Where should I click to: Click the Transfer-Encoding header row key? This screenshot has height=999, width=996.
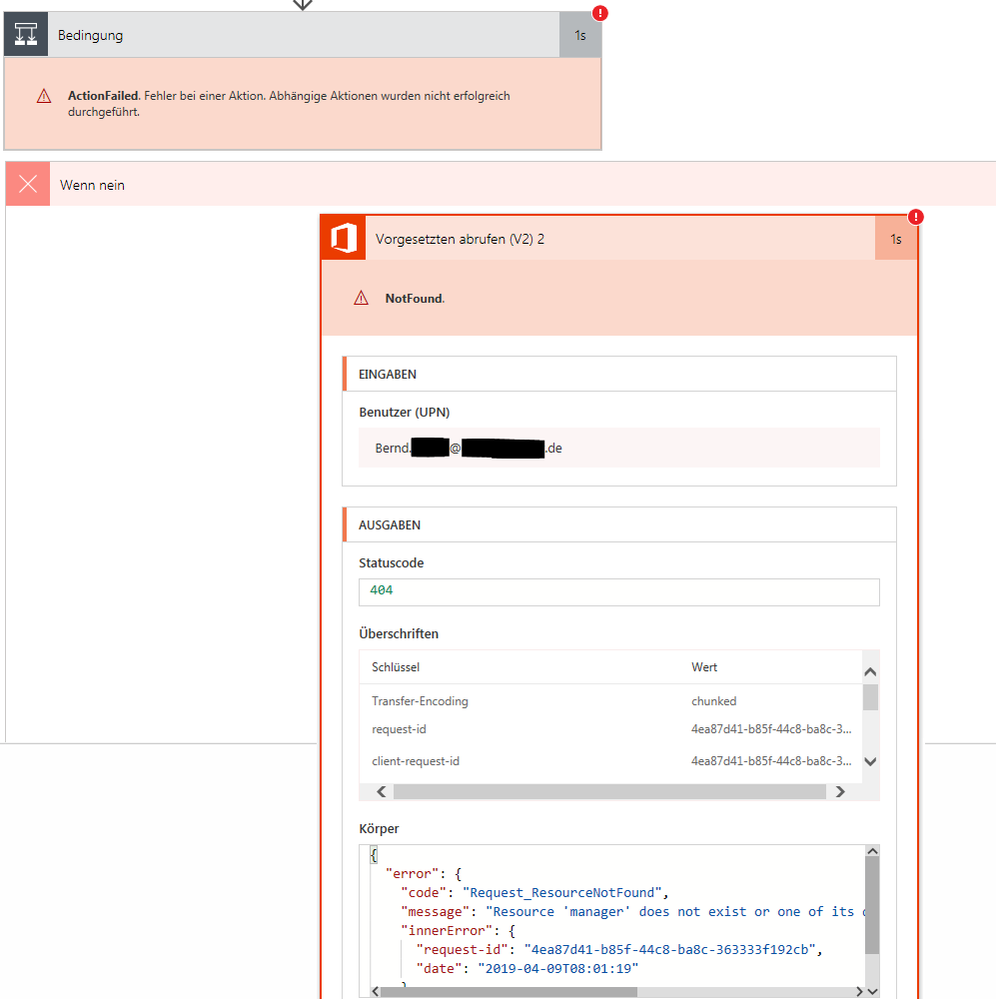coord(420,701)
